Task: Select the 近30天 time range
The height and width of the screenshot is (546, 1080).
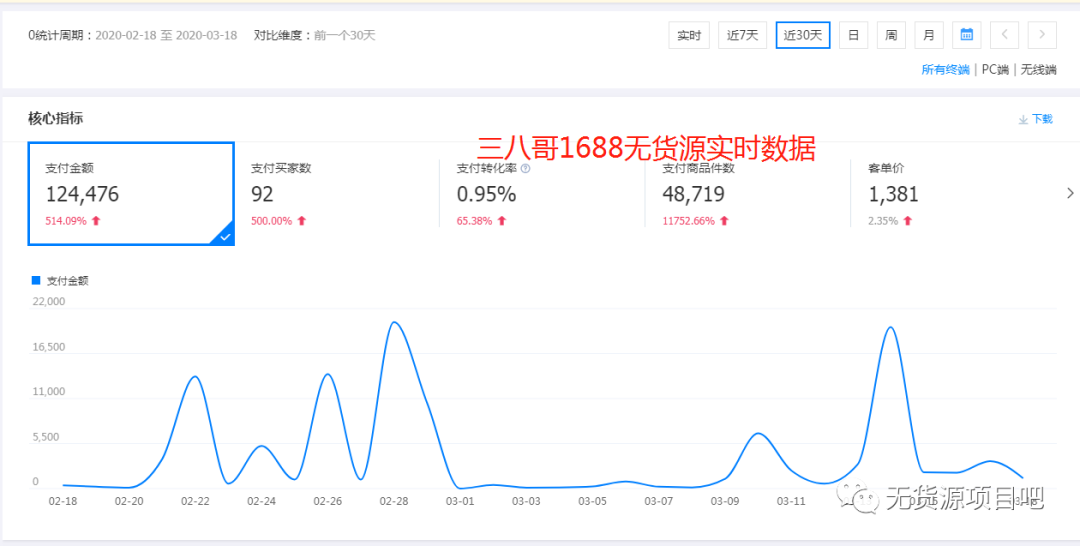Action: [802, 35]
